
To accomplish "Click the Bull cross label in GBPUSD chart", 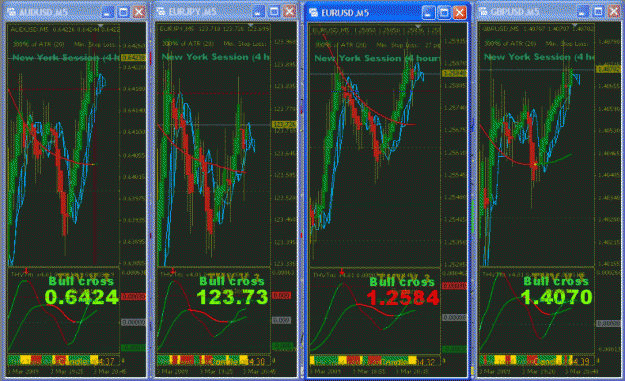I will tap(556, 281).
